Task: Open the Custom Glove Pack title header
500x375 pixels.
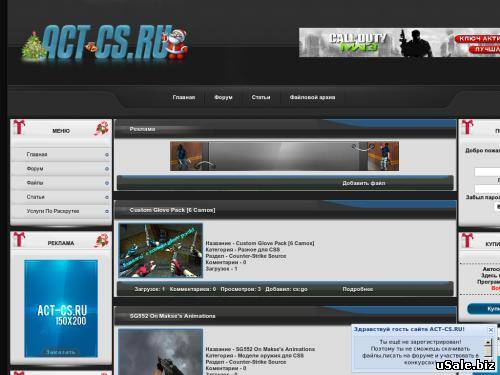Action: (172, 210)
